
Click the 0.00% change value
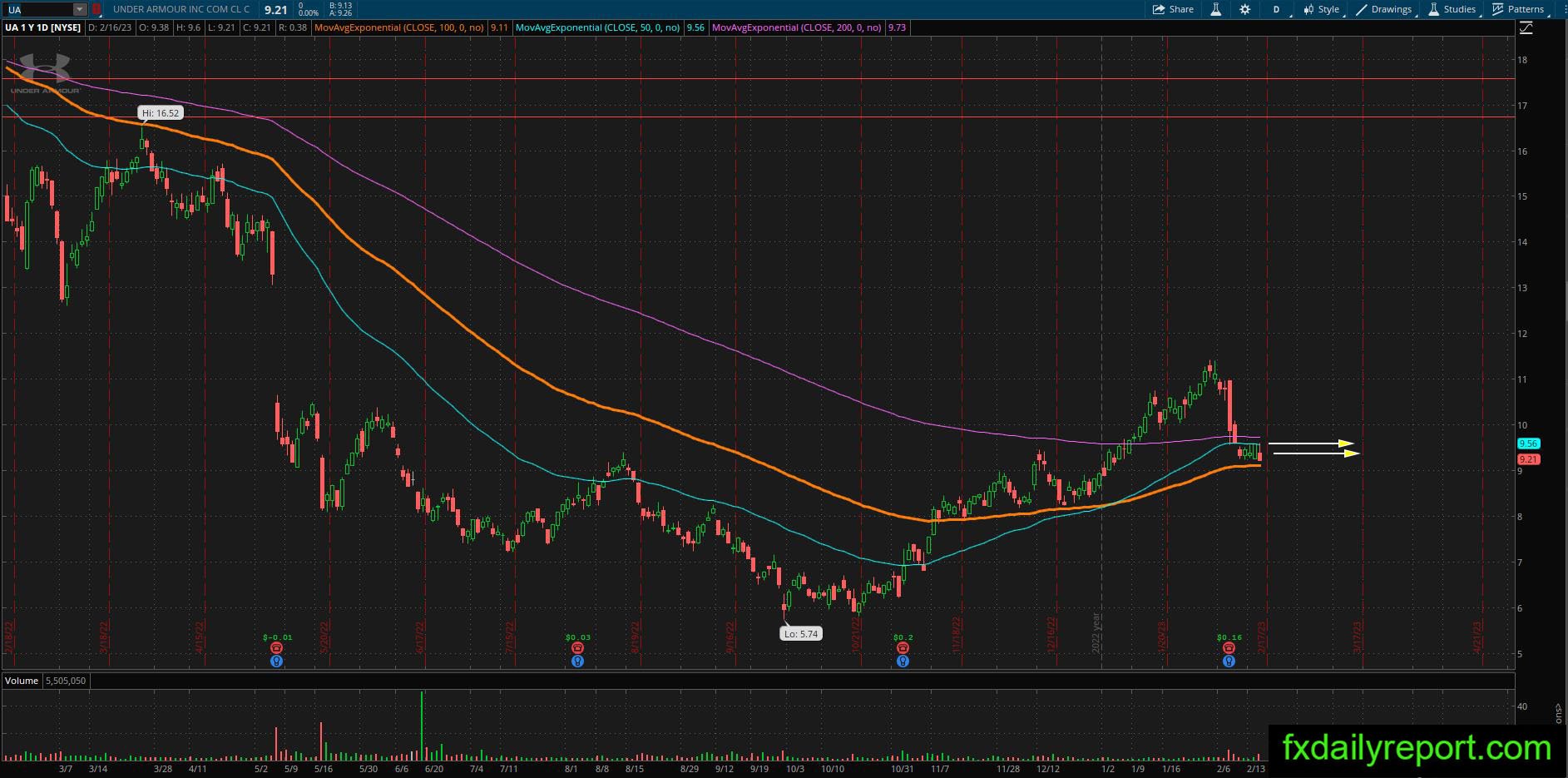pos(309,13)
